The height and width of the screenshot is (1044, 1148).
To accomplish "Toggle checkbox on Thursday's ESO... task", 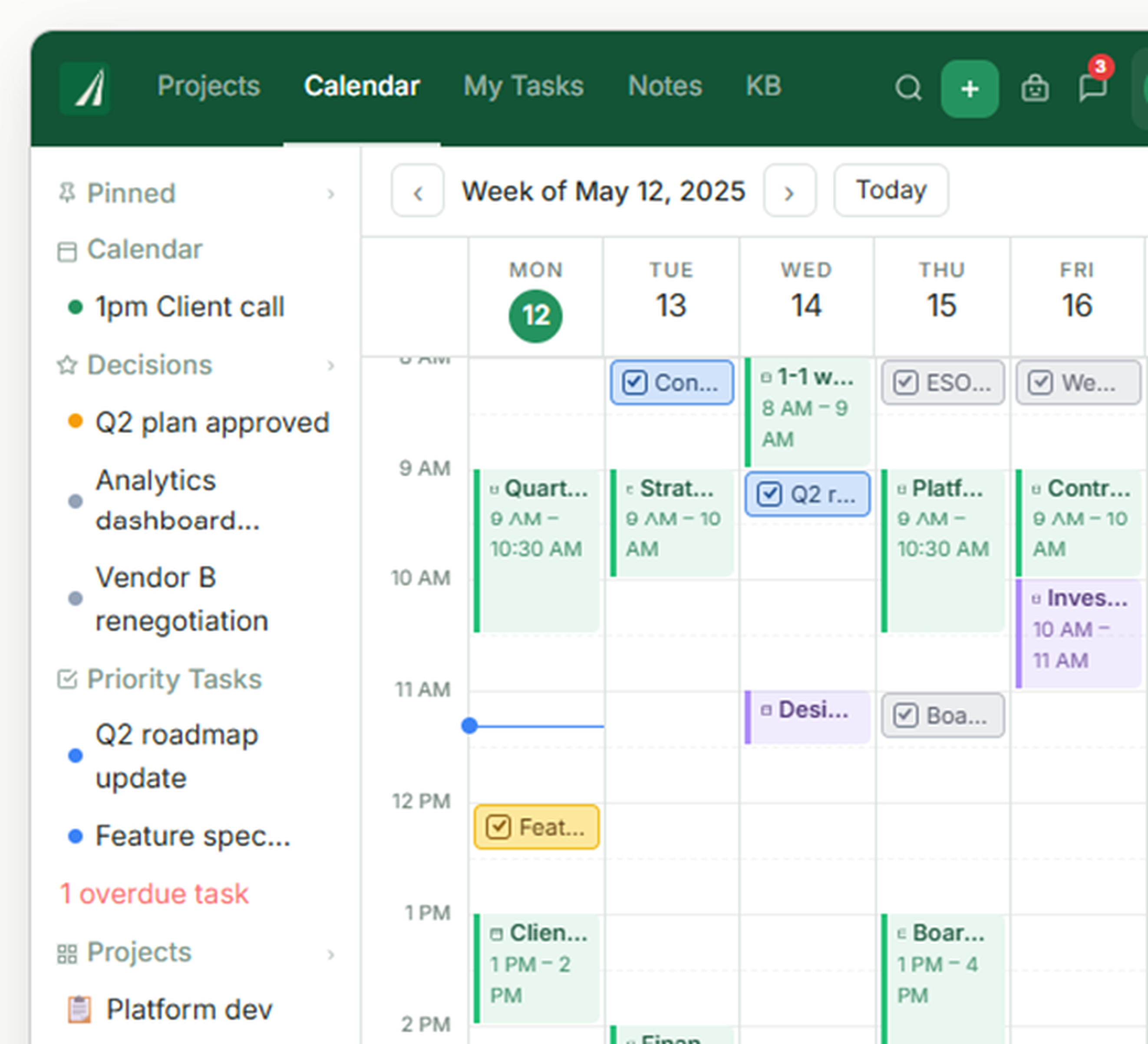I will point(905,383).
